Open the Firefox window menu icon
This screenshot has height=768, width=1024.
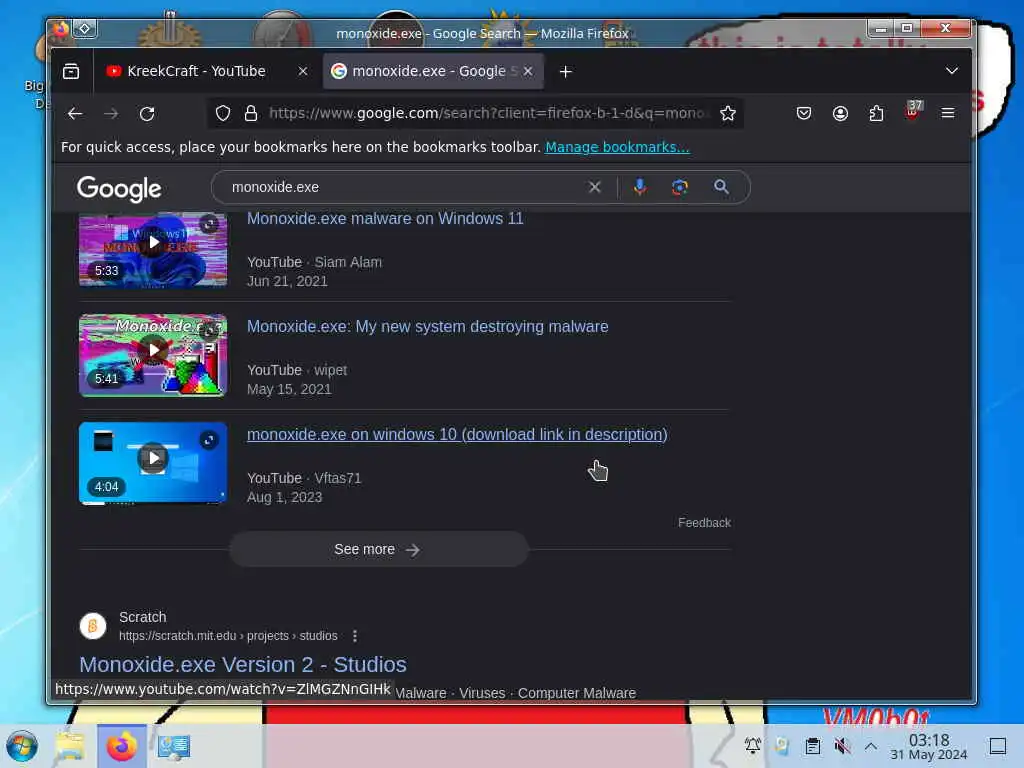click(60, 29)
